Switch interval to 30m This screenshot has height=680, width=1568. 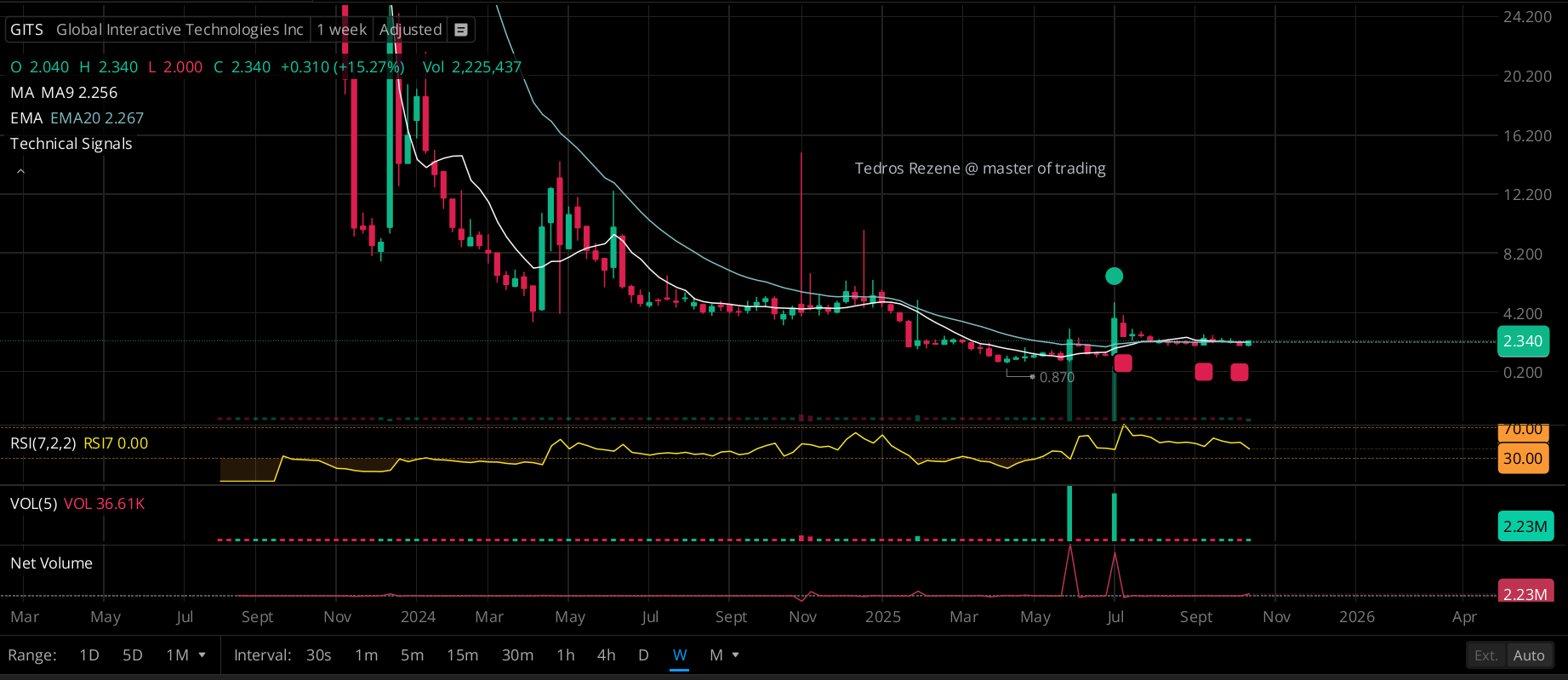(517, 654)
